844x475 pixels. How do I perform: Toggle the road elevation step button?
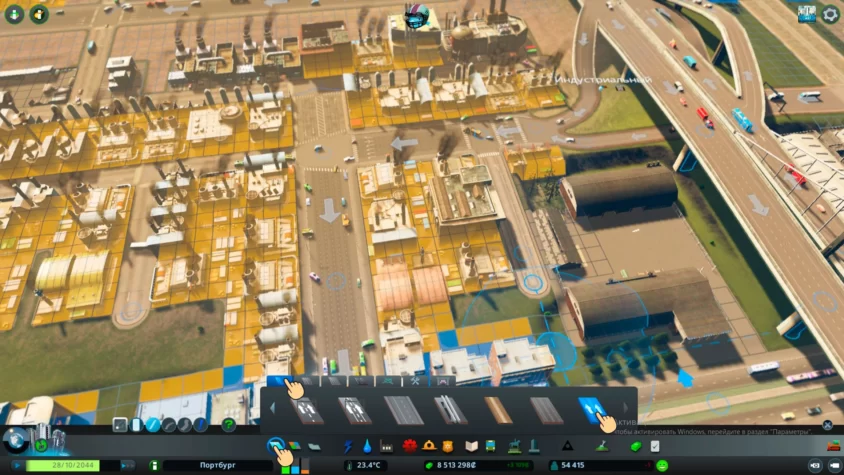click(136, 425)
